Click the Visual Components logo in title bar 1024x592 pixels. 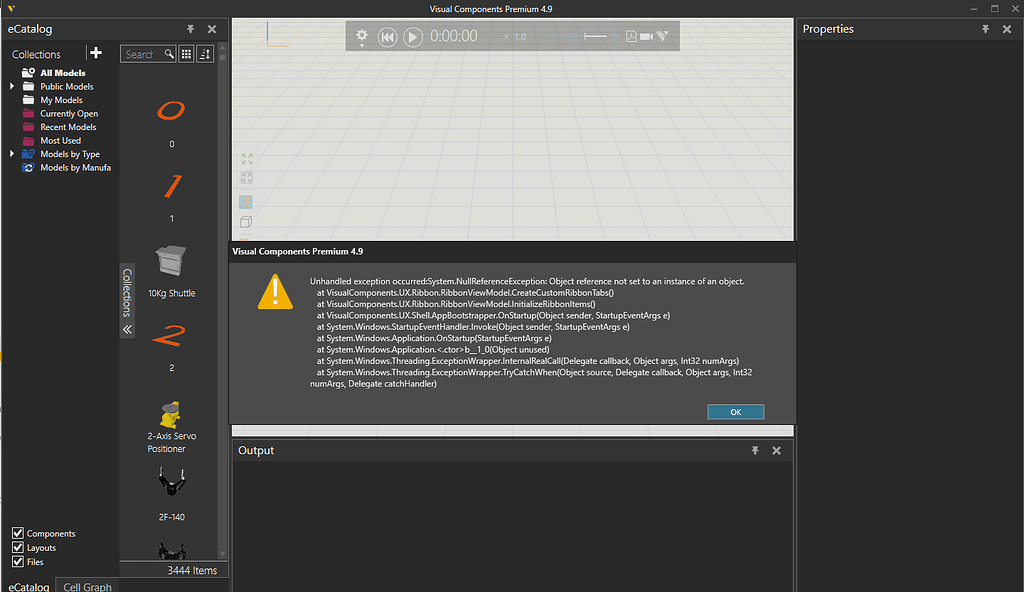[11, 8]
